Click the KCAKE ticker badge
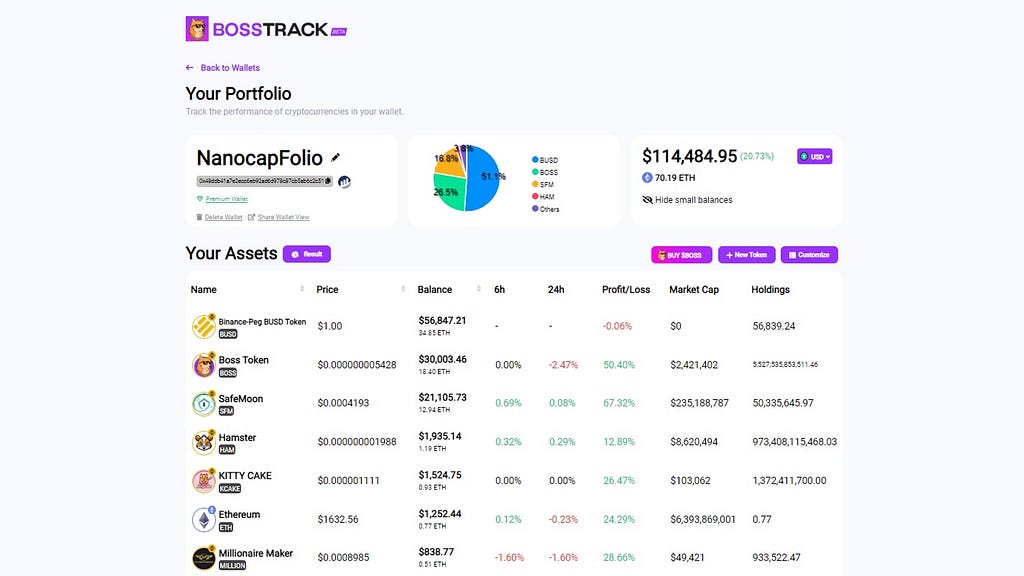Viewport: 1024px width, 576px height. point(230,488)
